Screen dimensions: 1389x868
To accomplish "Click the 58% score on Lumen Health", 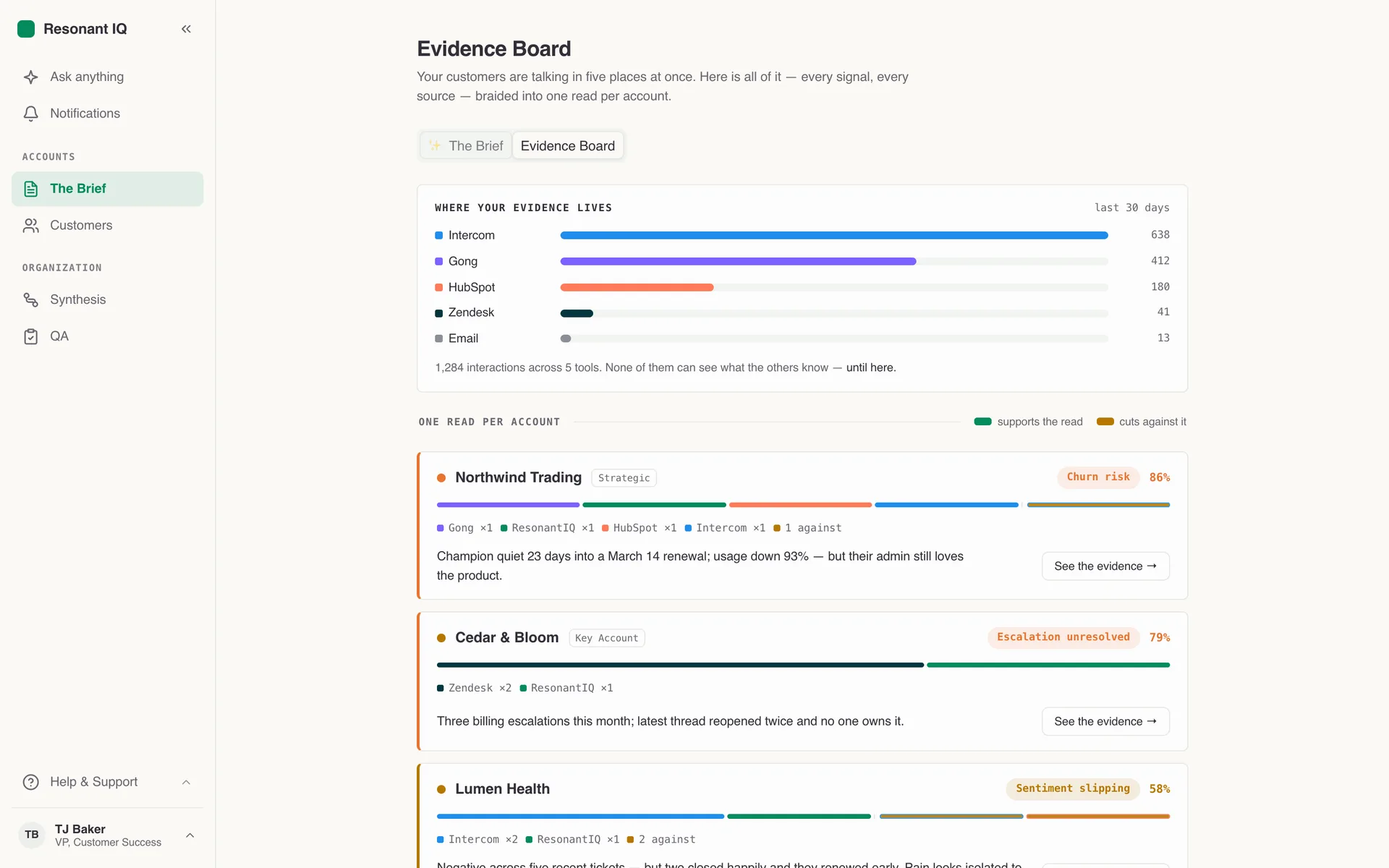I will (1159, 788).
